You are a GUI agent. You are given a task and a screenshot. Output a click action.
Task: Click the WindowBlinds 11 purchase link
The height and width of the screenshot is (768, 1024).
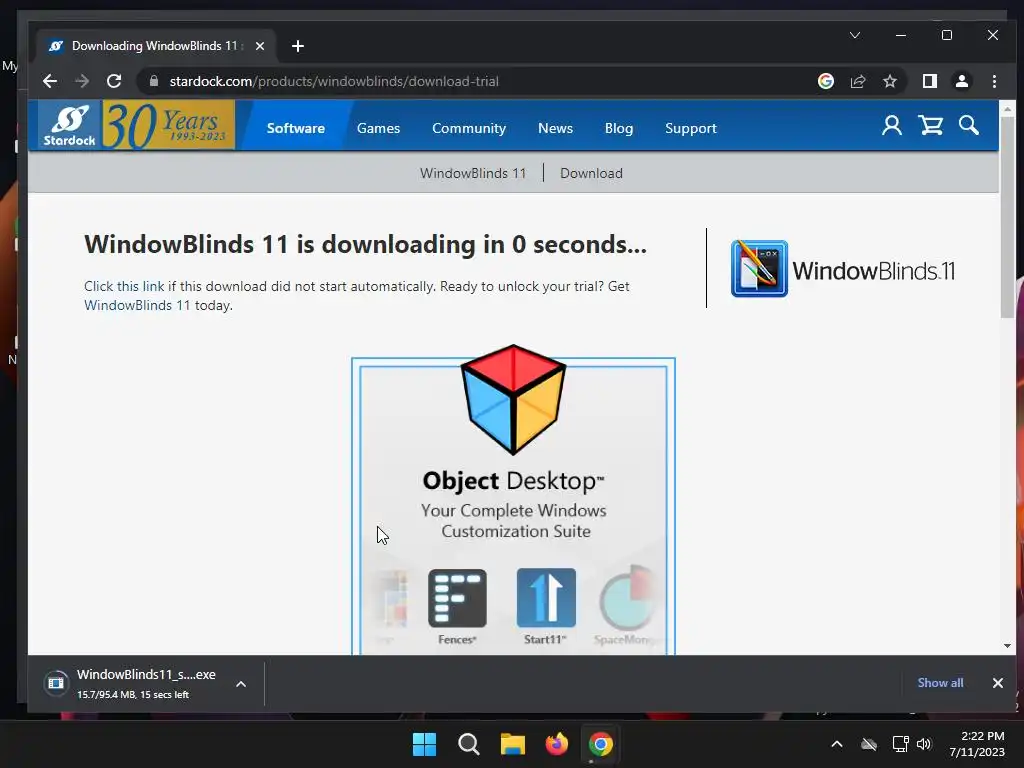pos(137,305)
